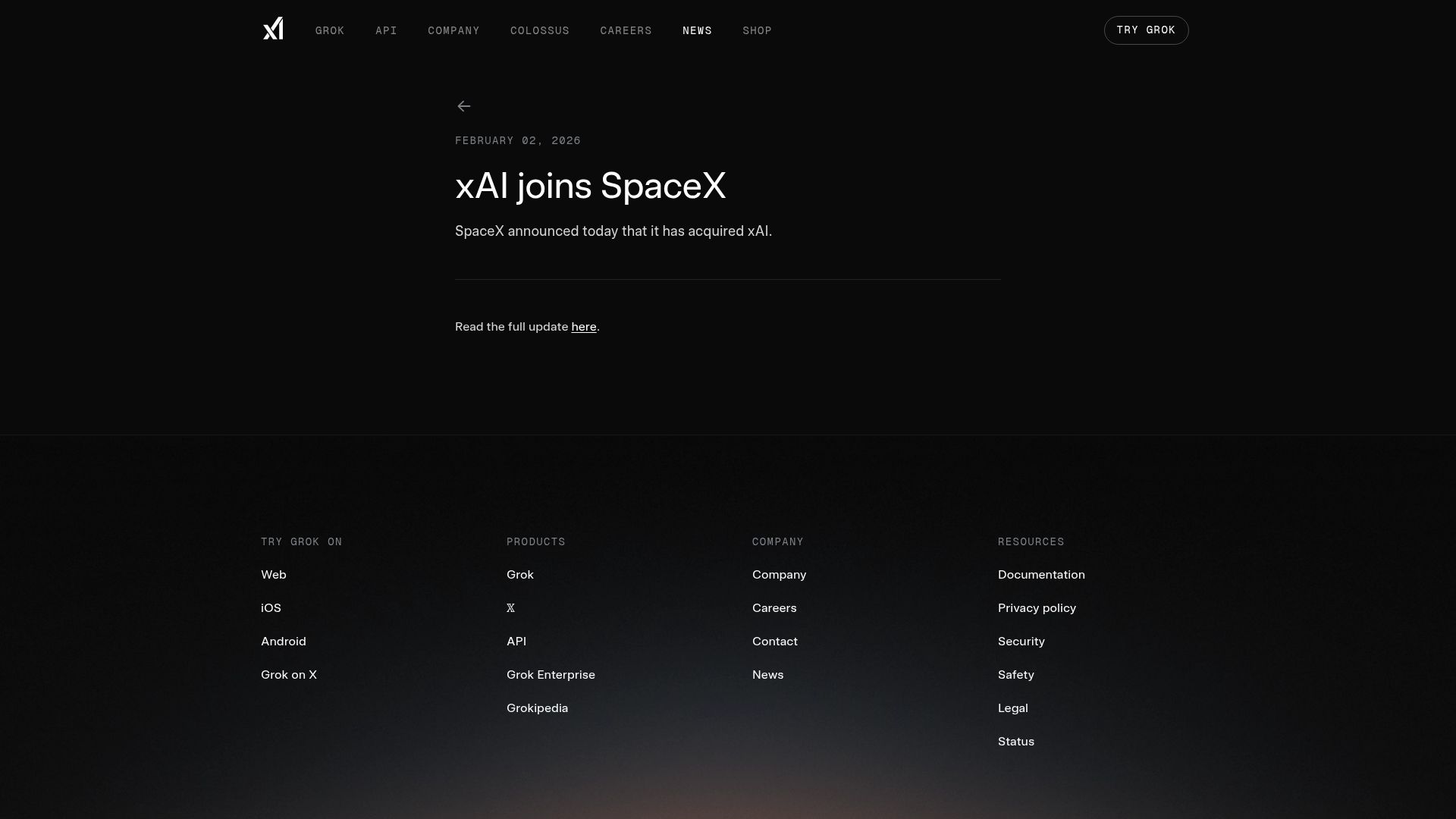Open the Grok Enterprise footer link
The width and height of the screenshot is (1456, 819).
coord(551,675)
